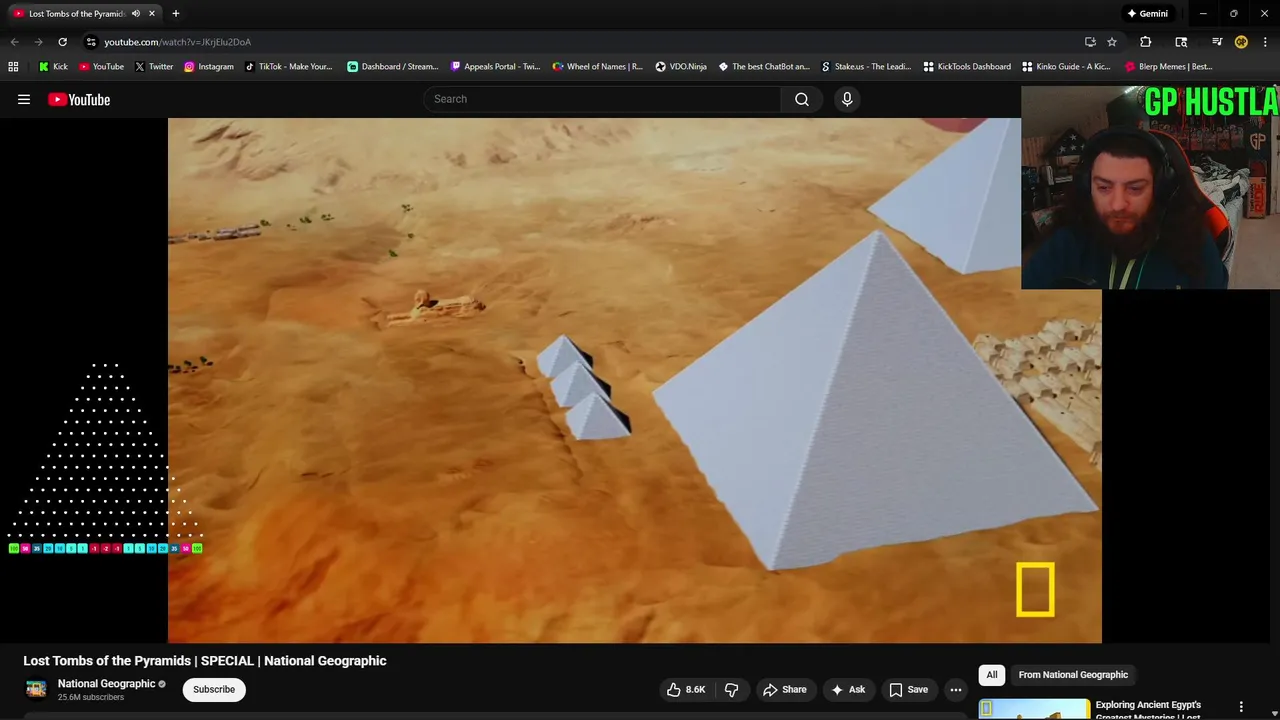
Task: Open the Twitter bookmark
Action: point(153,67)
